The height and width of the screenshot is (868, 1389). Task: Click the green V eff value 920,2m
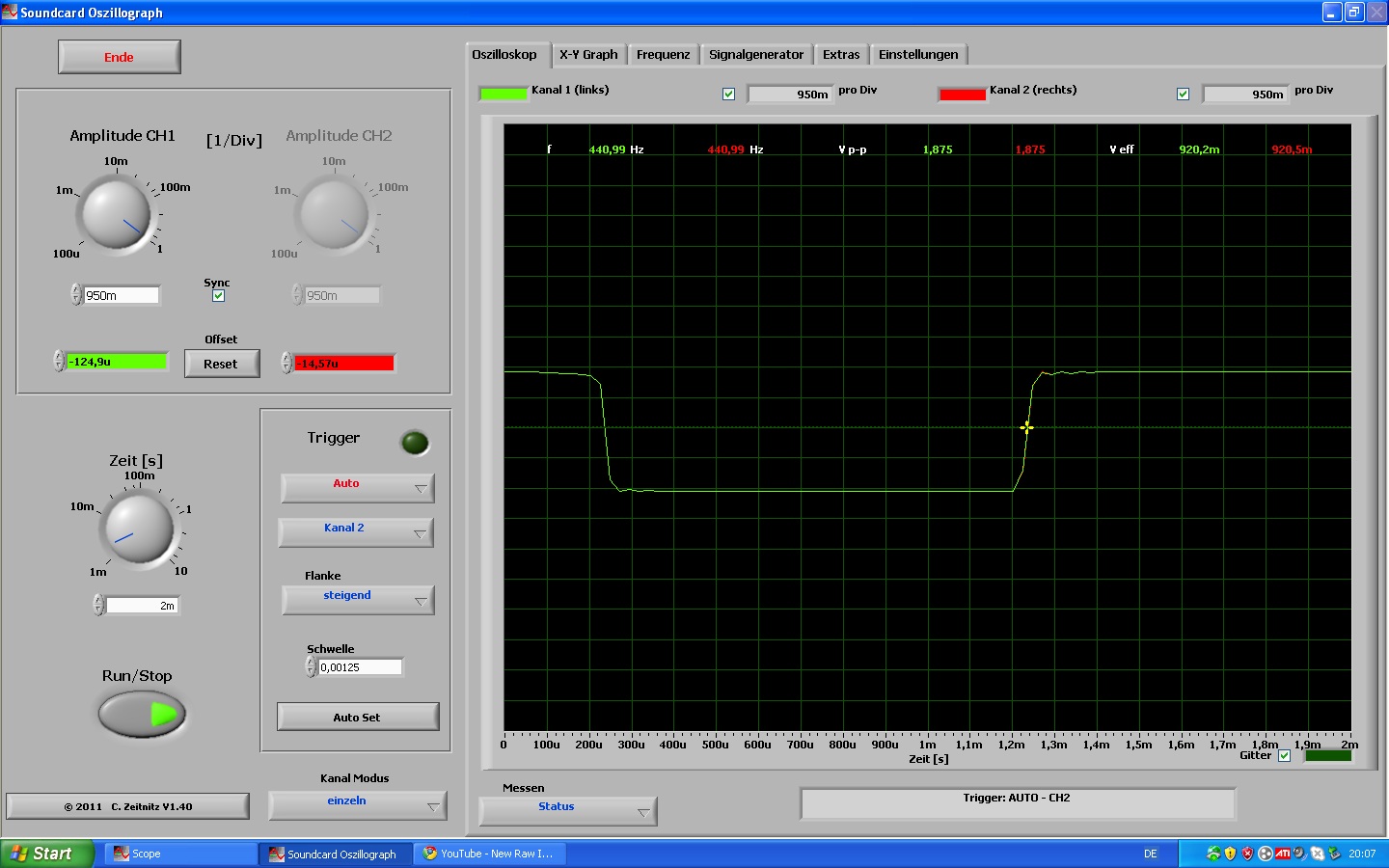(x=1199, y=149)
